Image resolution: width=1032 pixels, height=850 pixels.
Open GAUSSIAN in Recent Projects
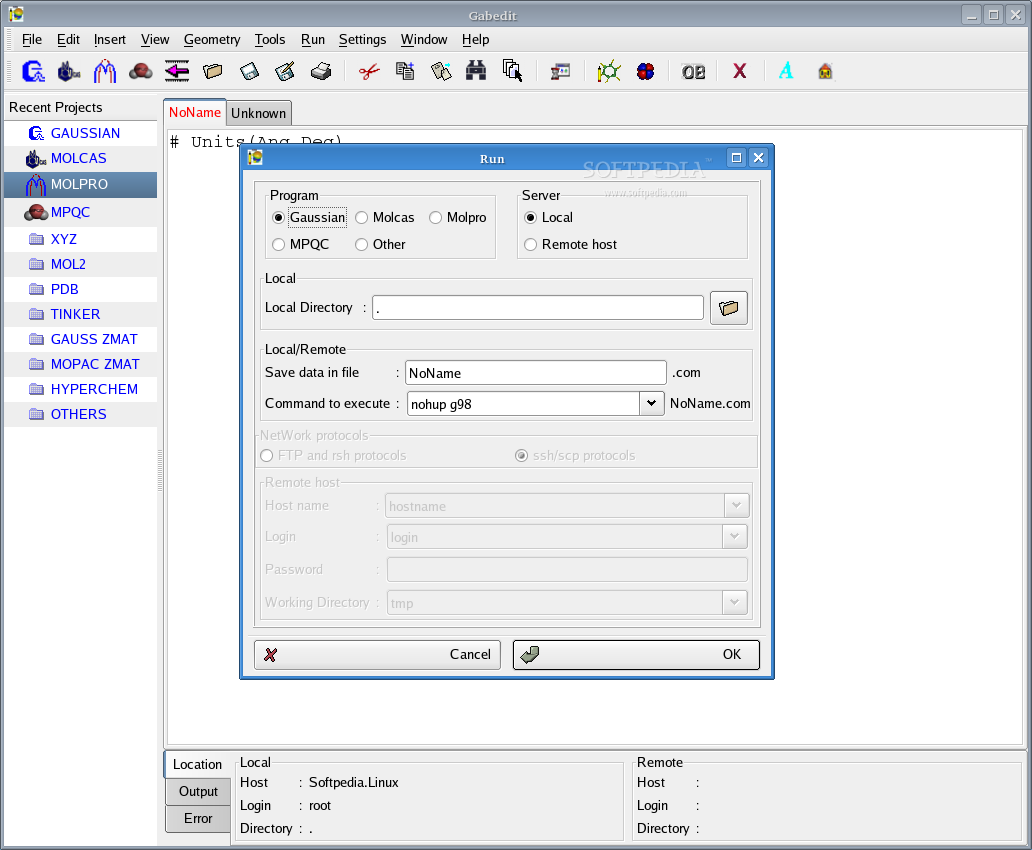point(81,133)
